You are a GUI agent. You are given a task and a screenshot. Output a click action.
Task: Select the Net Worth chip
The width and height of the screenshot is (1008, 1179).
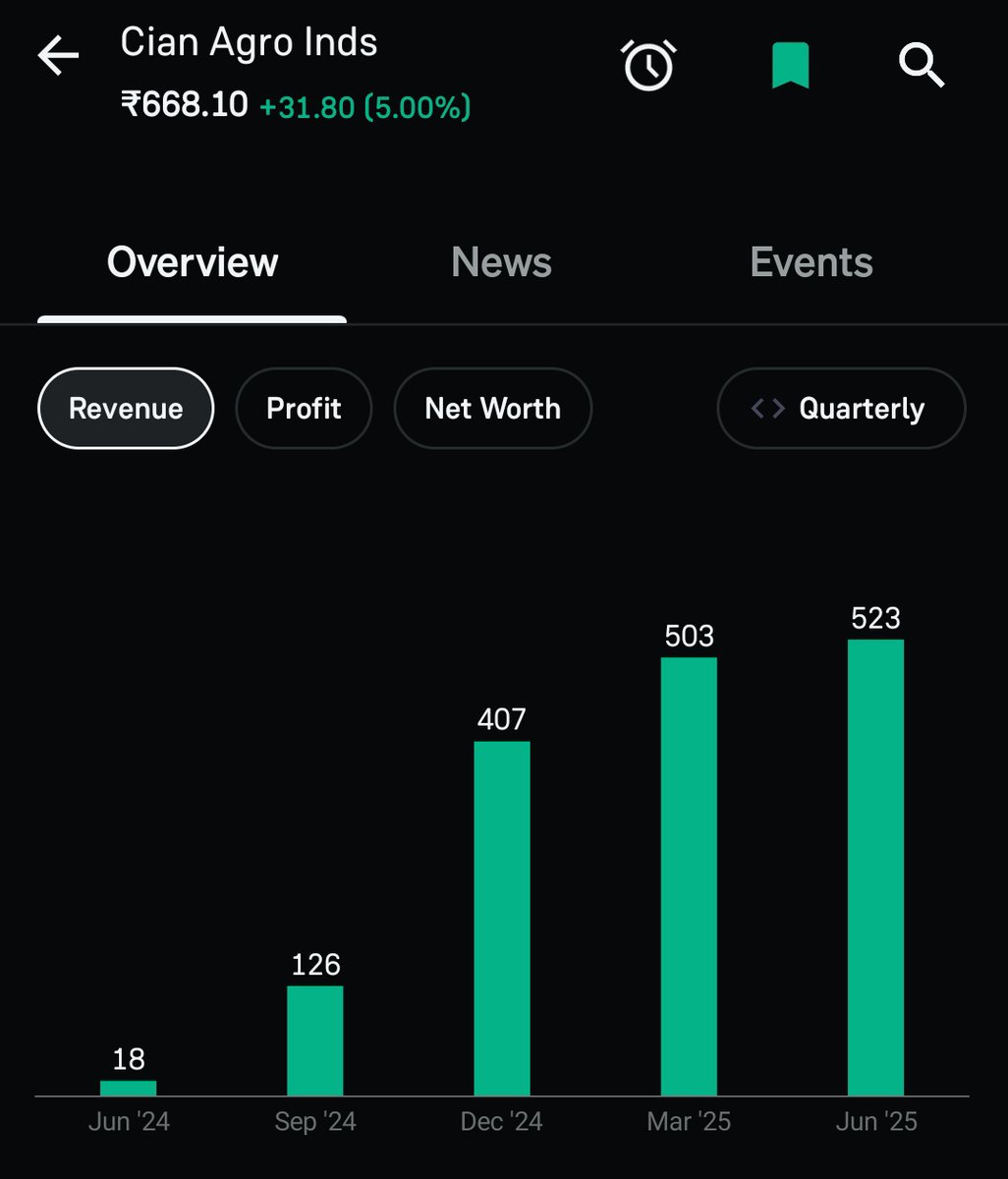click(493, 409)
